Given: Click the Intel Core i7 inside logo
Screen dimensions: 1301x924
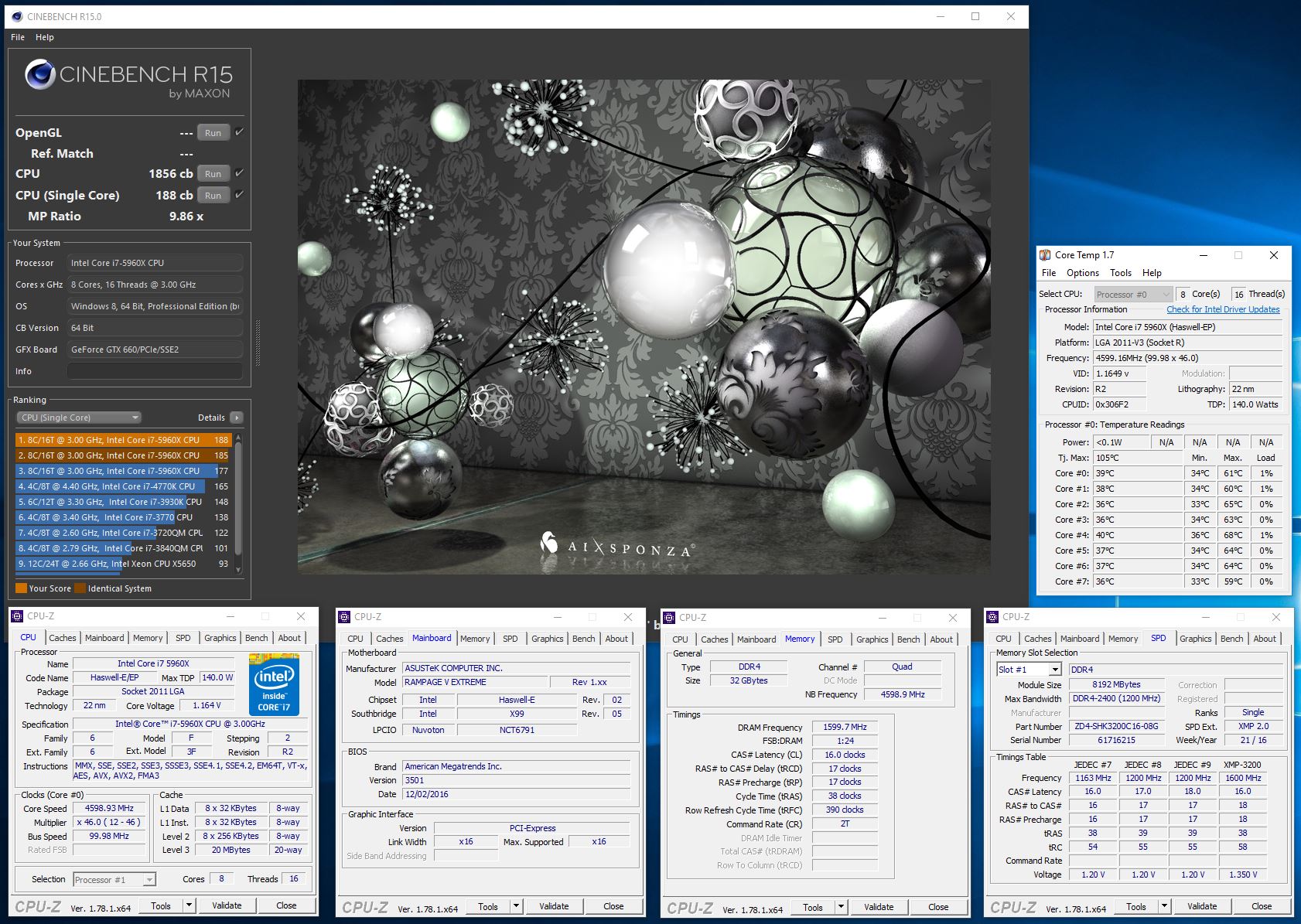Looking at the screenshot, I should (x=274, y=684).
